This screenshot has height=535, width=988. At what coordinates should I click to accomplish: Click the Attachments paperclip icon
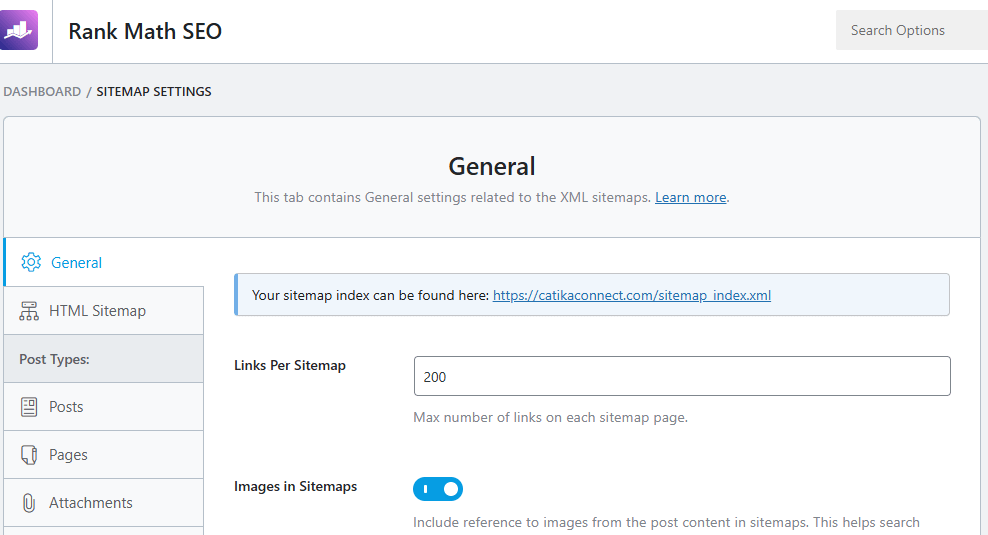pyautogui.click(x=30, y=503)
